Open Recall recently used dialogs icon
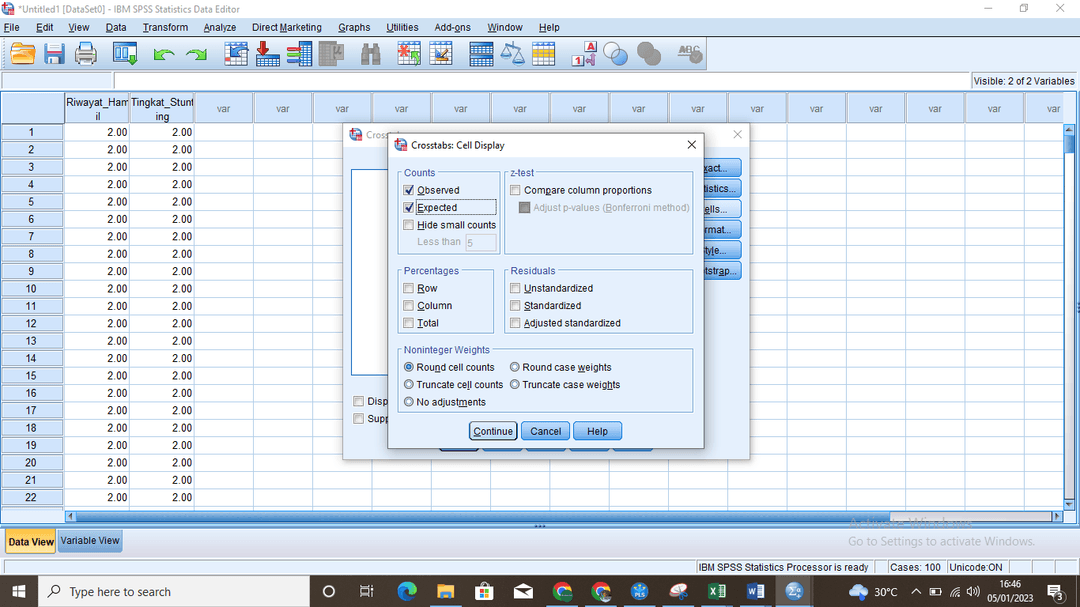1080x607 pixels. click(125, 54)
